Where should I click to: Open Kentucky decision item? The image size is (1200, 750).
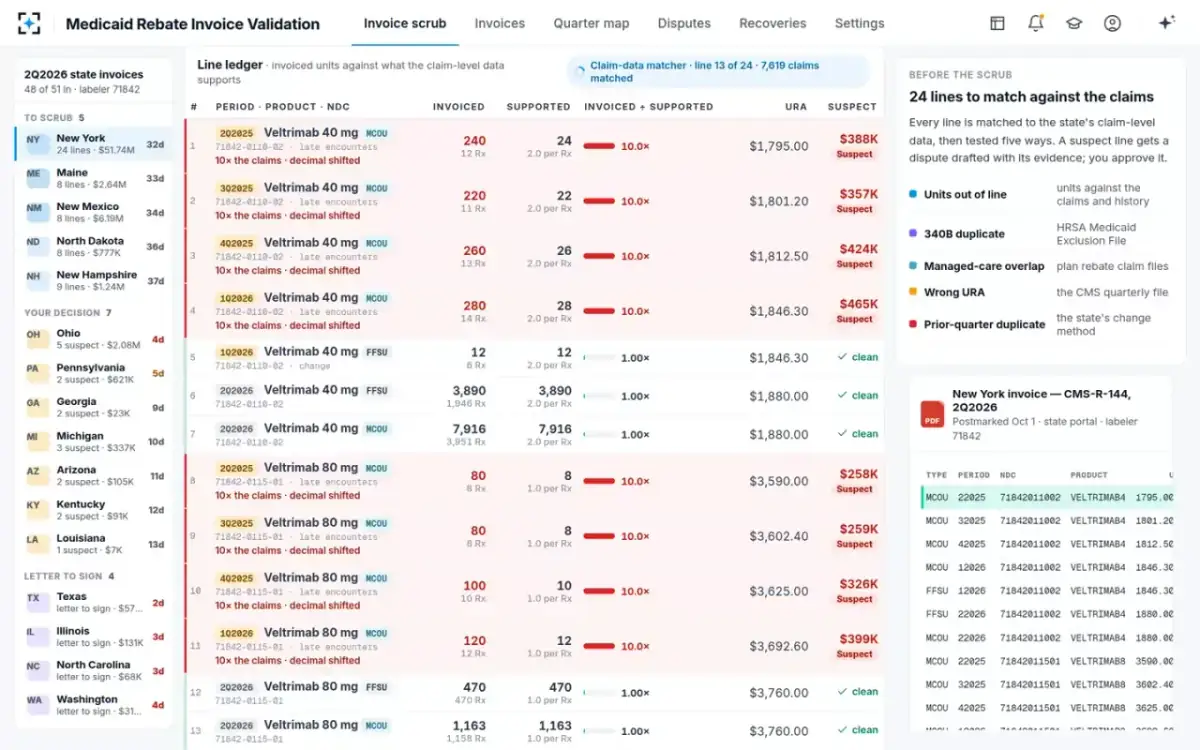tap(94, 510)
